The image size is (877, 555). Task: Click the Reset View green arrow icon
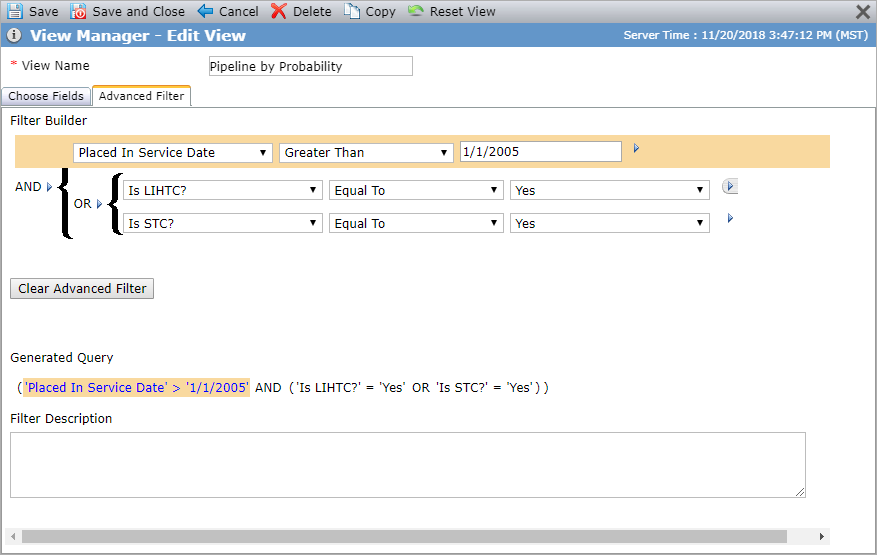tap(416, 11)
